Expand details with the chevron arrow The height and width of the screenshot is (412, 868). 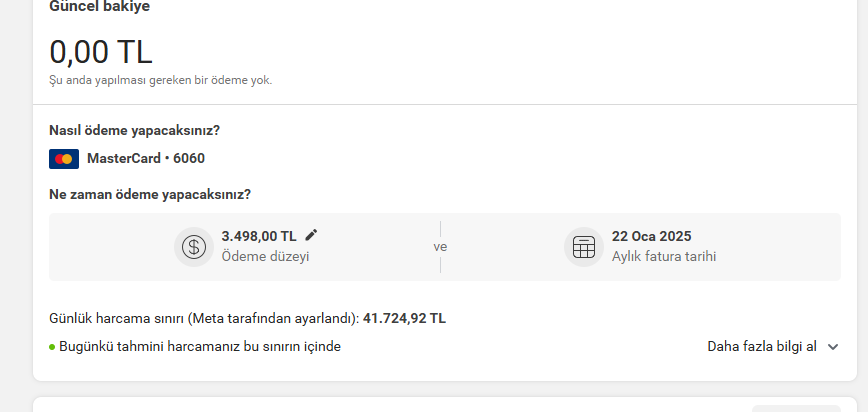pyautogui.click(x=833, y=347)
